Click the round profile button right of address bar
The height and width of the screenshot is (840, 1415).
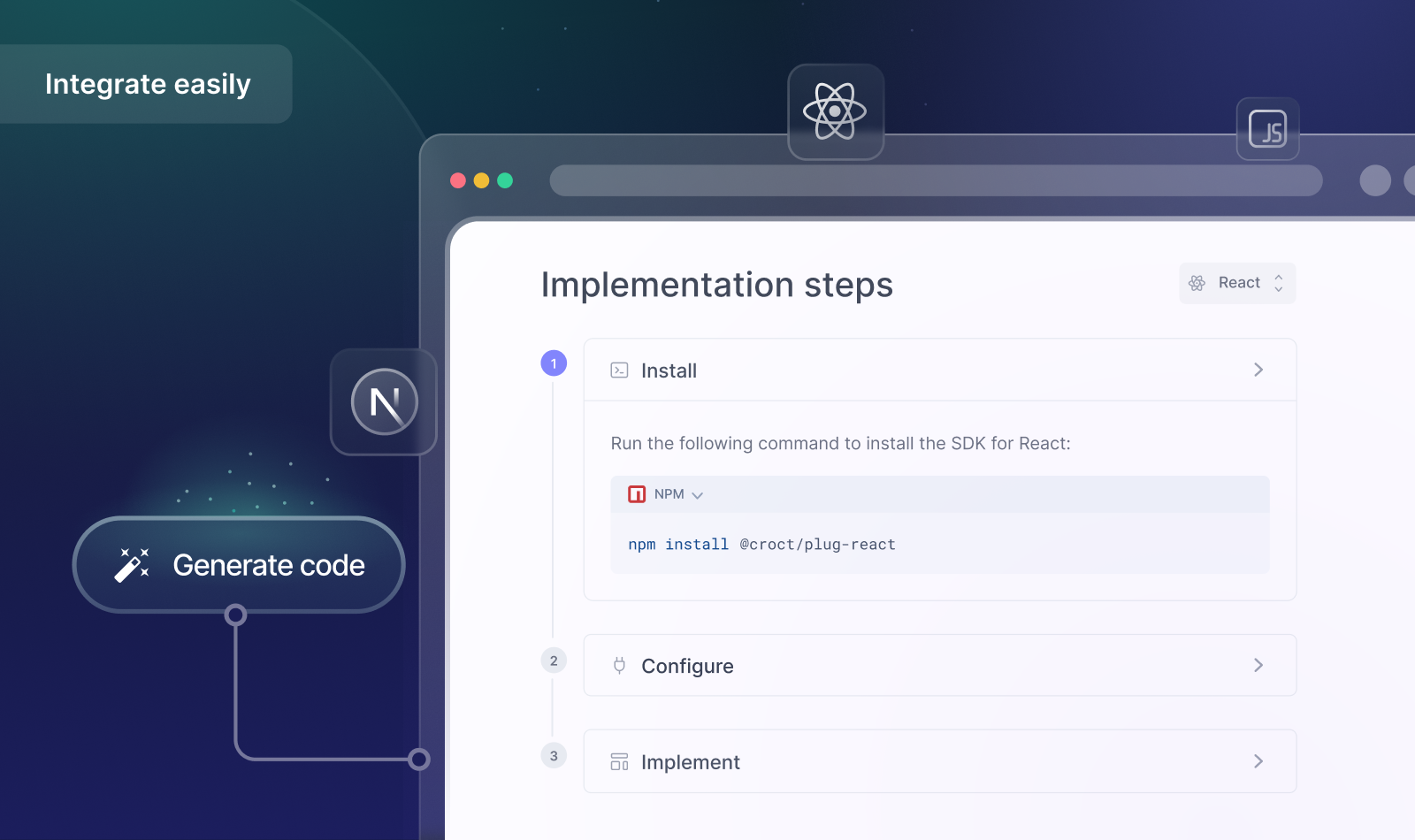click(1375, 180)
